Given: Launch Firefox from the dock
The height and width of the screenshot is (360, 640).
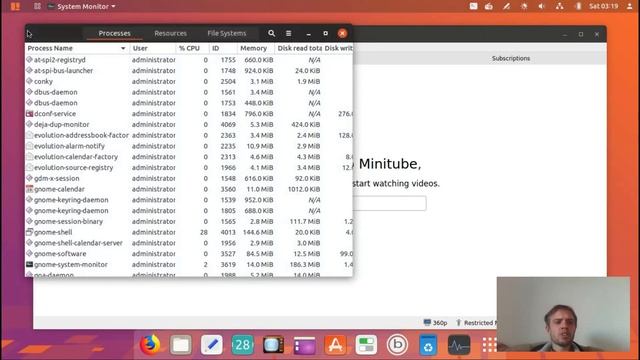Looking at the screenshot, I should 150,345.
